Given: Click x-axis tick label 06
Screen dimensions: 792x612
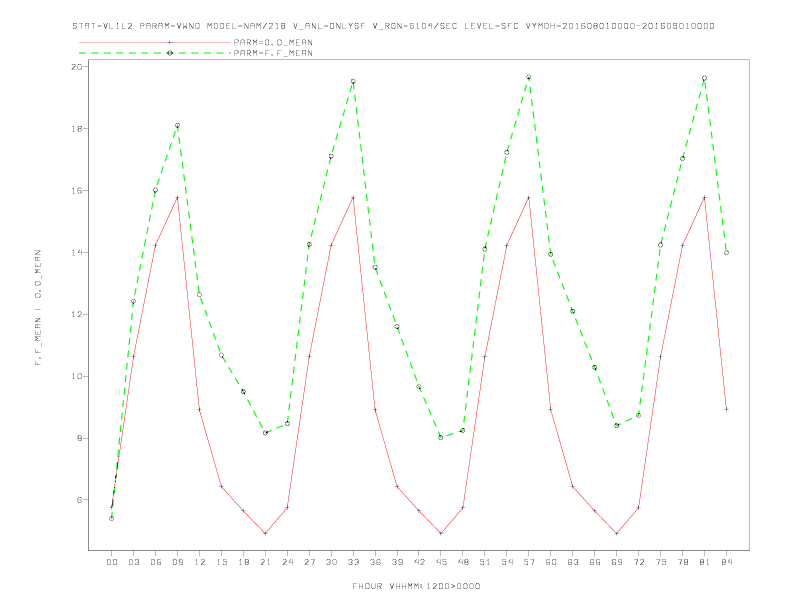Looking at the screenshot, I should (156, 562).
